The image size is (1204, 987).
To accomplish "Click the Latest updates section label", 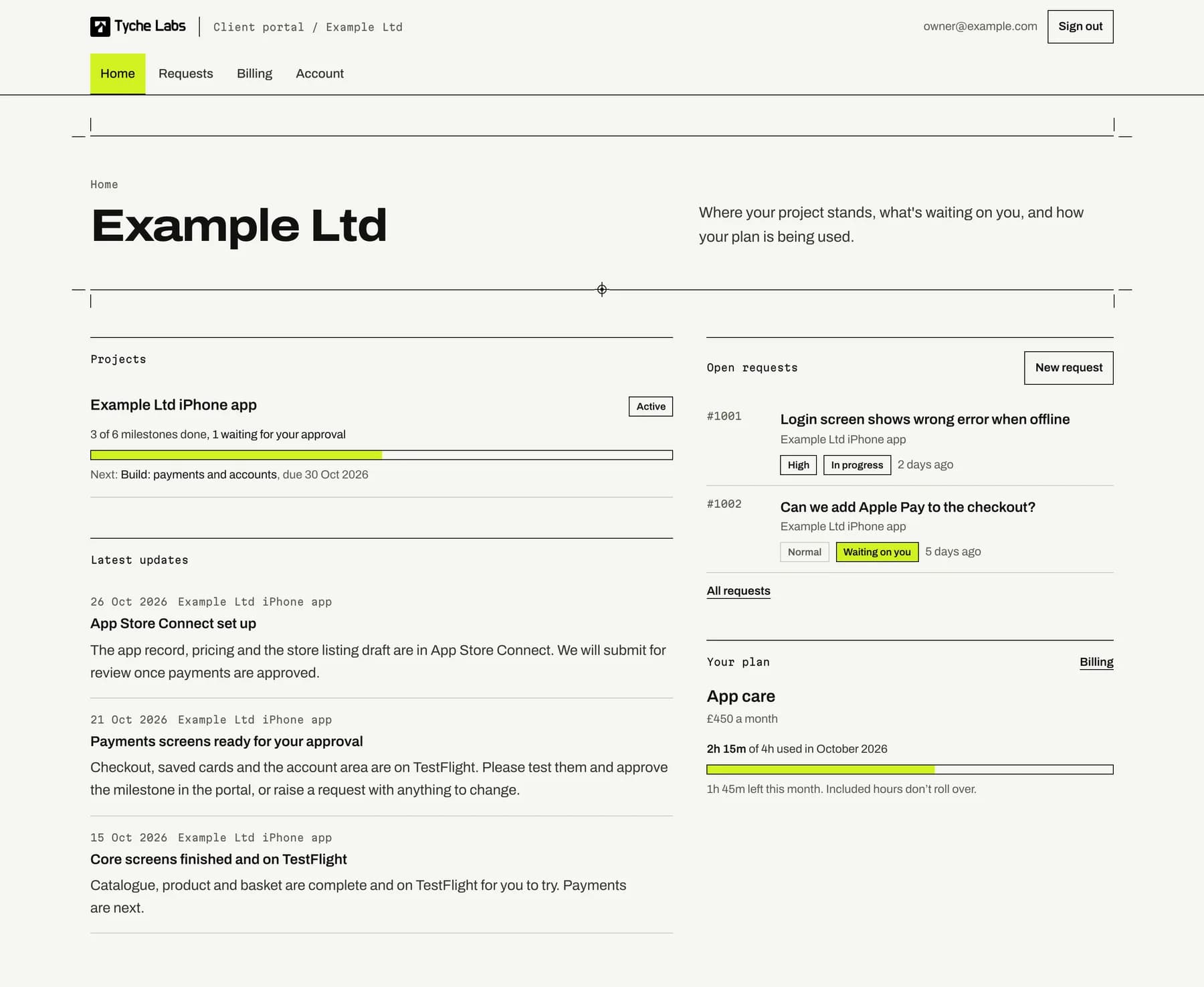I will point(140,560).
